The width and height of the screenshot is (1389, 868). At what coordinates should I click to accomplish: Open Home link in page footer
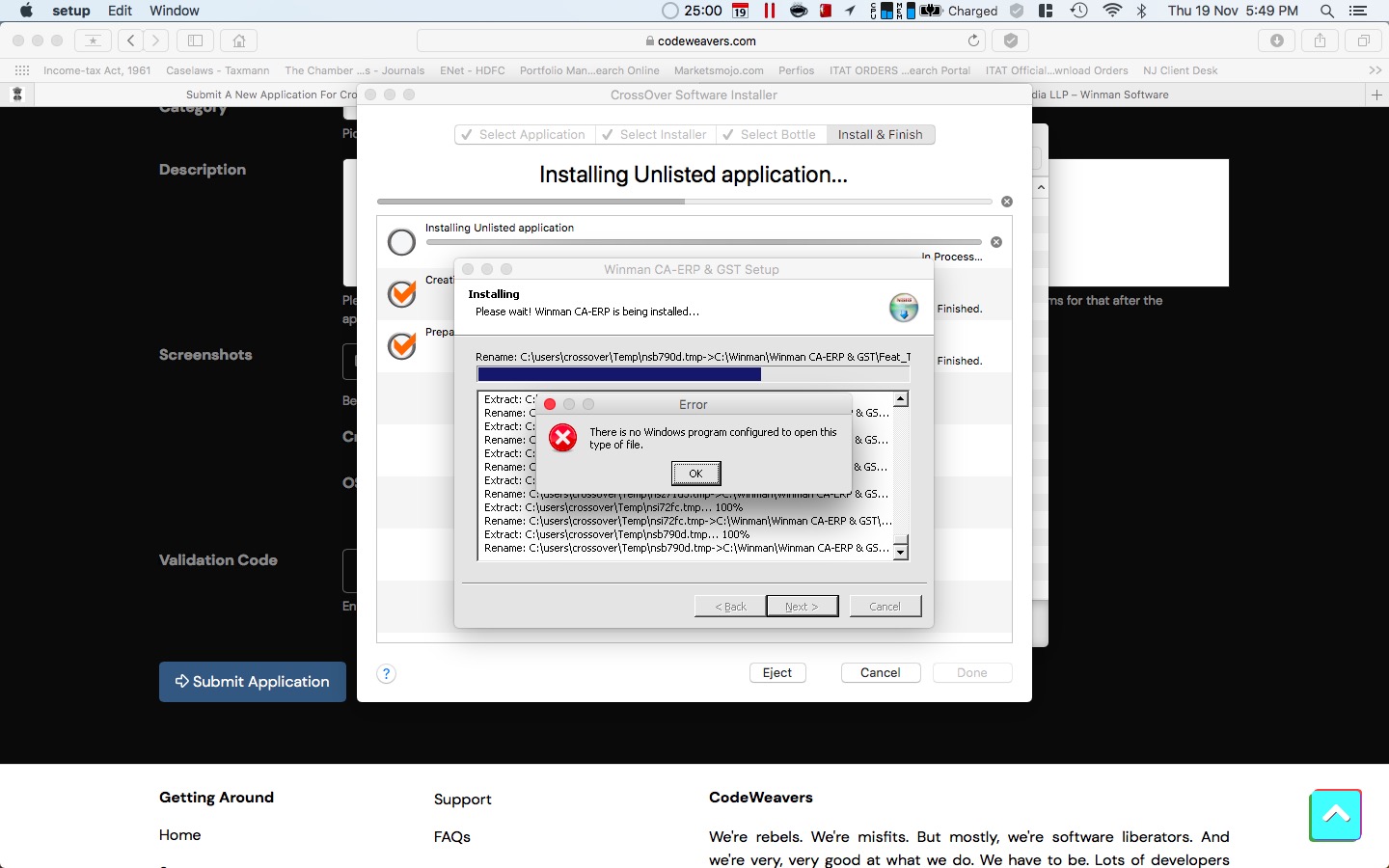pos(180,835)
